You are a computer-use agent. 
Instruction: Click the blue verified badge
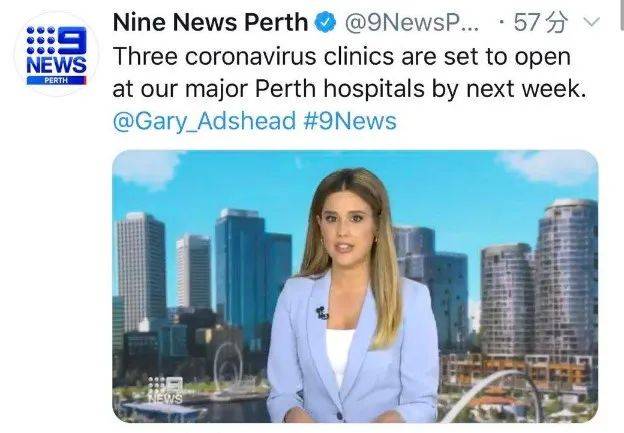pyautogui.click(x=326, y=22)
